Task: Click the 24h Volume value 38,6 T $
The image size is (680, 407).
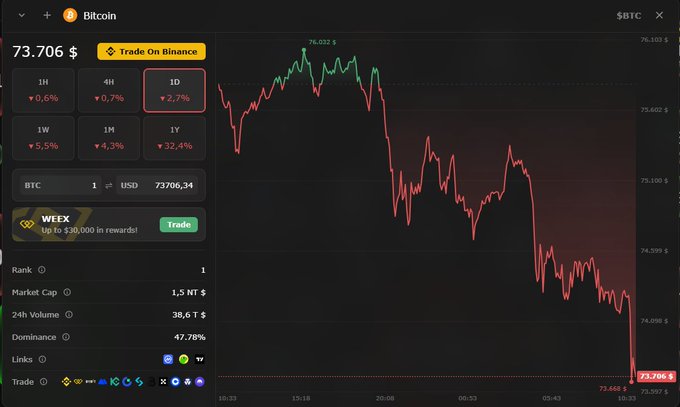Action: pyautogui.click(x=189, y=315)
